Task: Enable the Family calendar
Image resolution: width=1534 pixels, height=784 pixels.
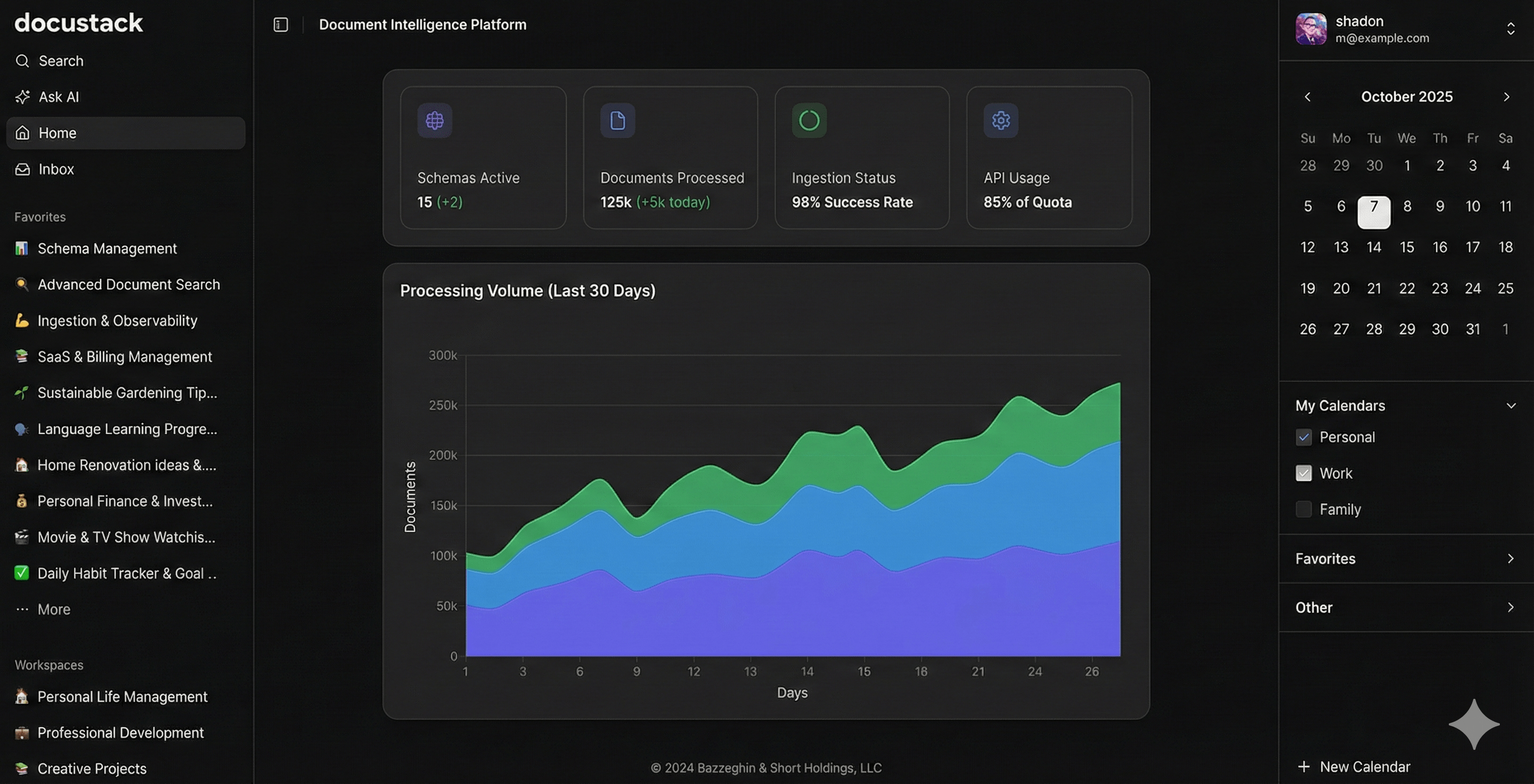Action: point(1303,509)
